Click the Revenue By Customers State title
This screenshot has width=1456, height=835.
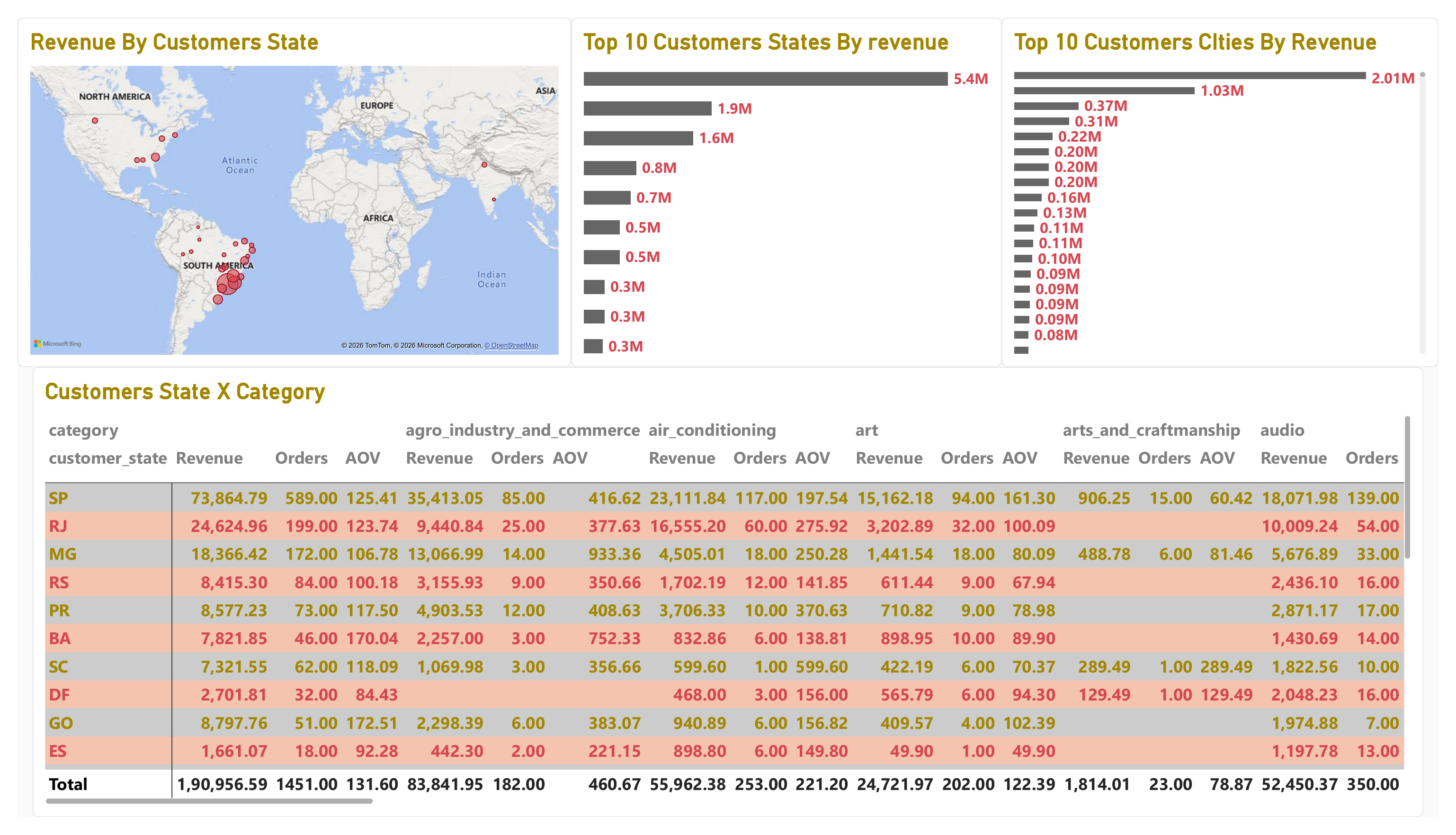click(x=174, y=42)
